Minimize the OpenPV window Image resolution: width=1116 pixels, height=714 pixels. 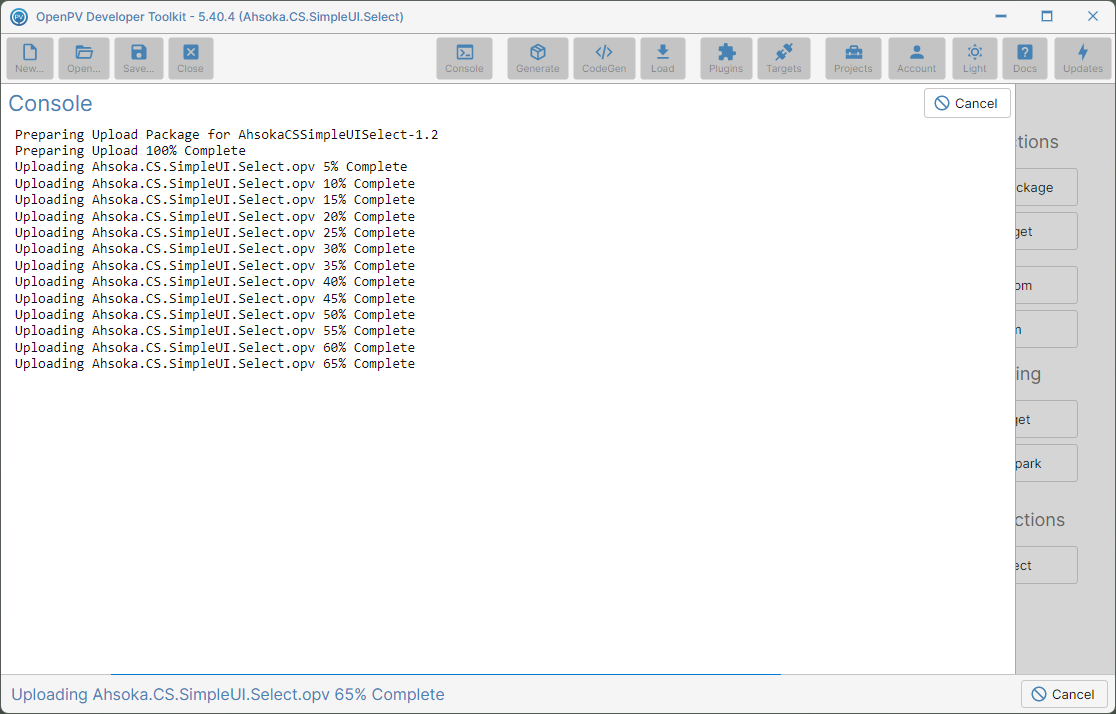point(1001,16)
